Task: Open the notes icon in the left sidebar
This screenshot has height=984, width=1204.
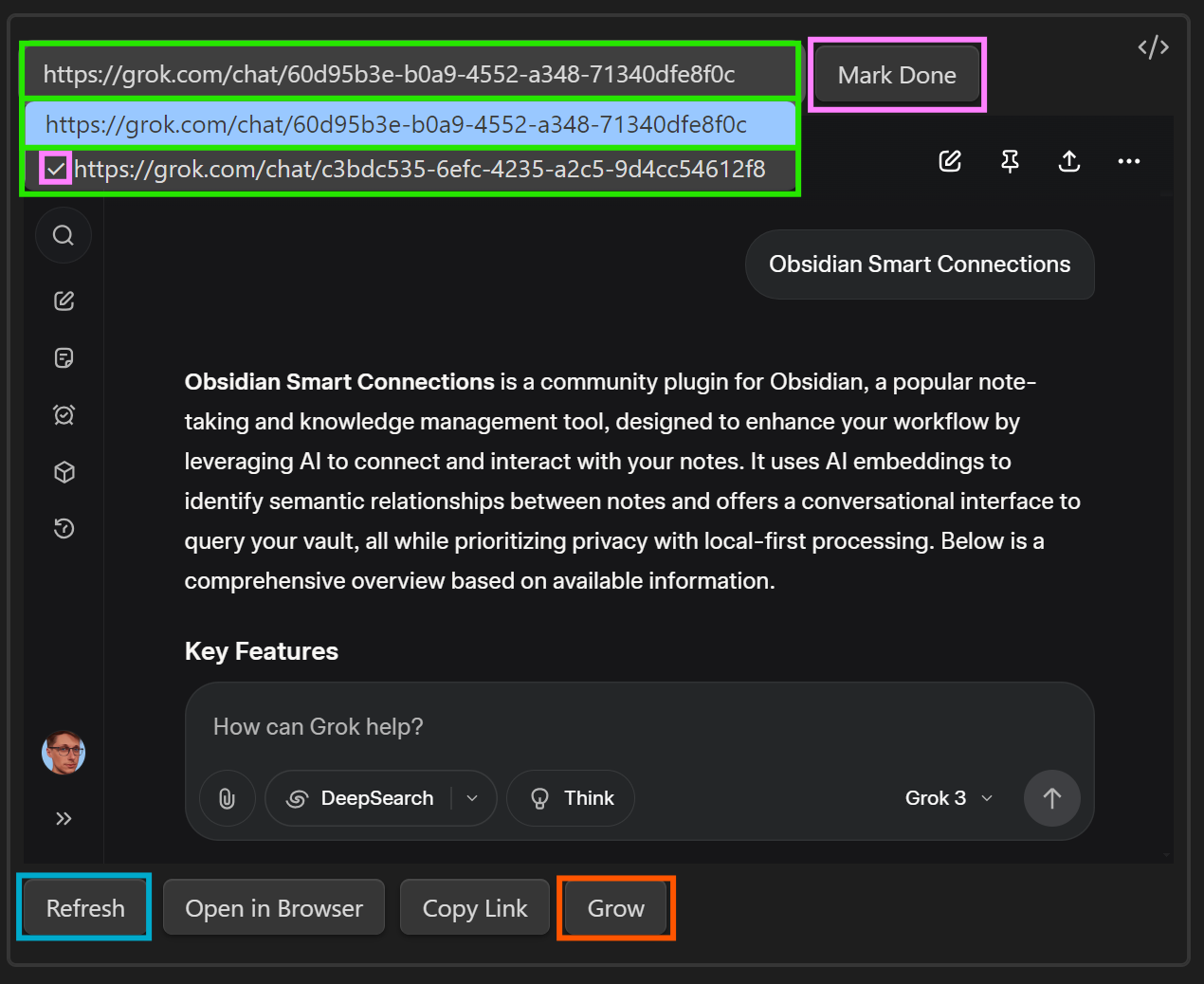Action: pos(64,358)
